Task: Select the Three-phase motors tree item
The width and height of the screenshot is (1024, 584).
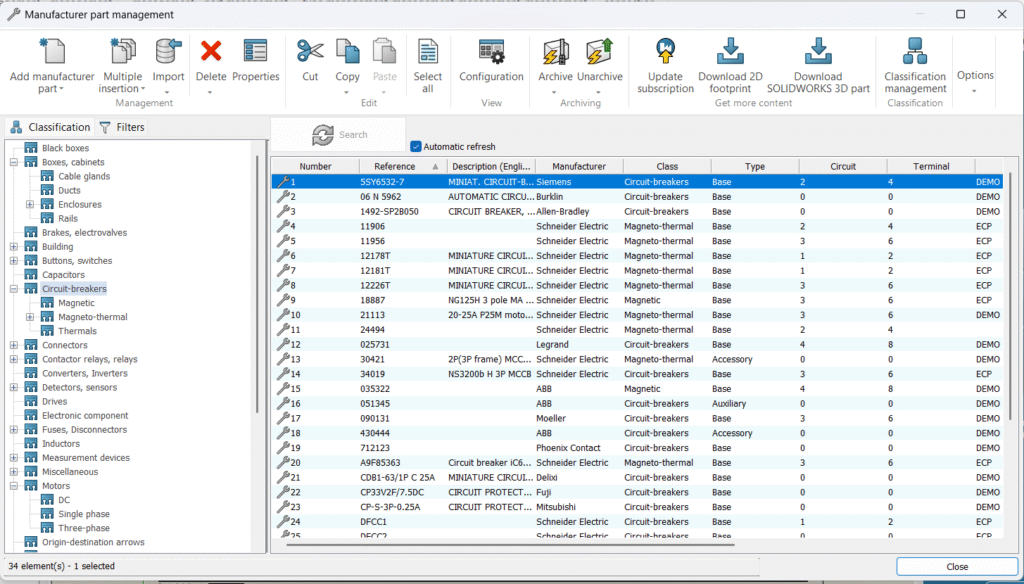Action: [84, 528]
